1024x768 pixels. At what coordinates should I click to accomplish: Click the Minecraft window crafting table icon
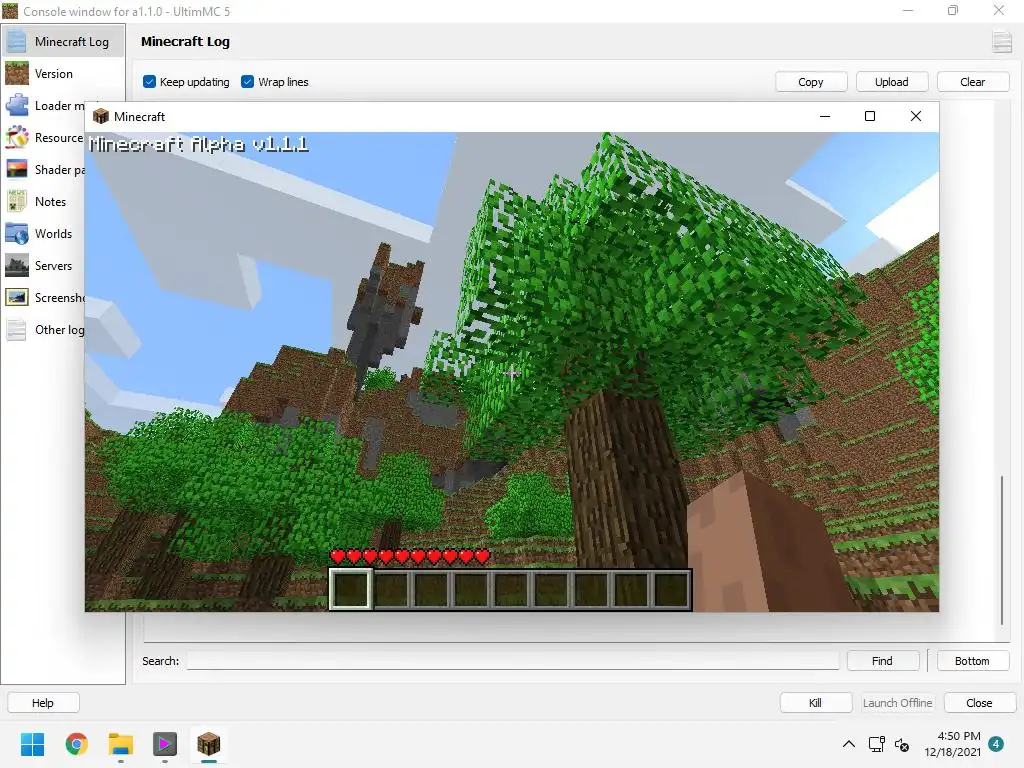pos(100,116)
